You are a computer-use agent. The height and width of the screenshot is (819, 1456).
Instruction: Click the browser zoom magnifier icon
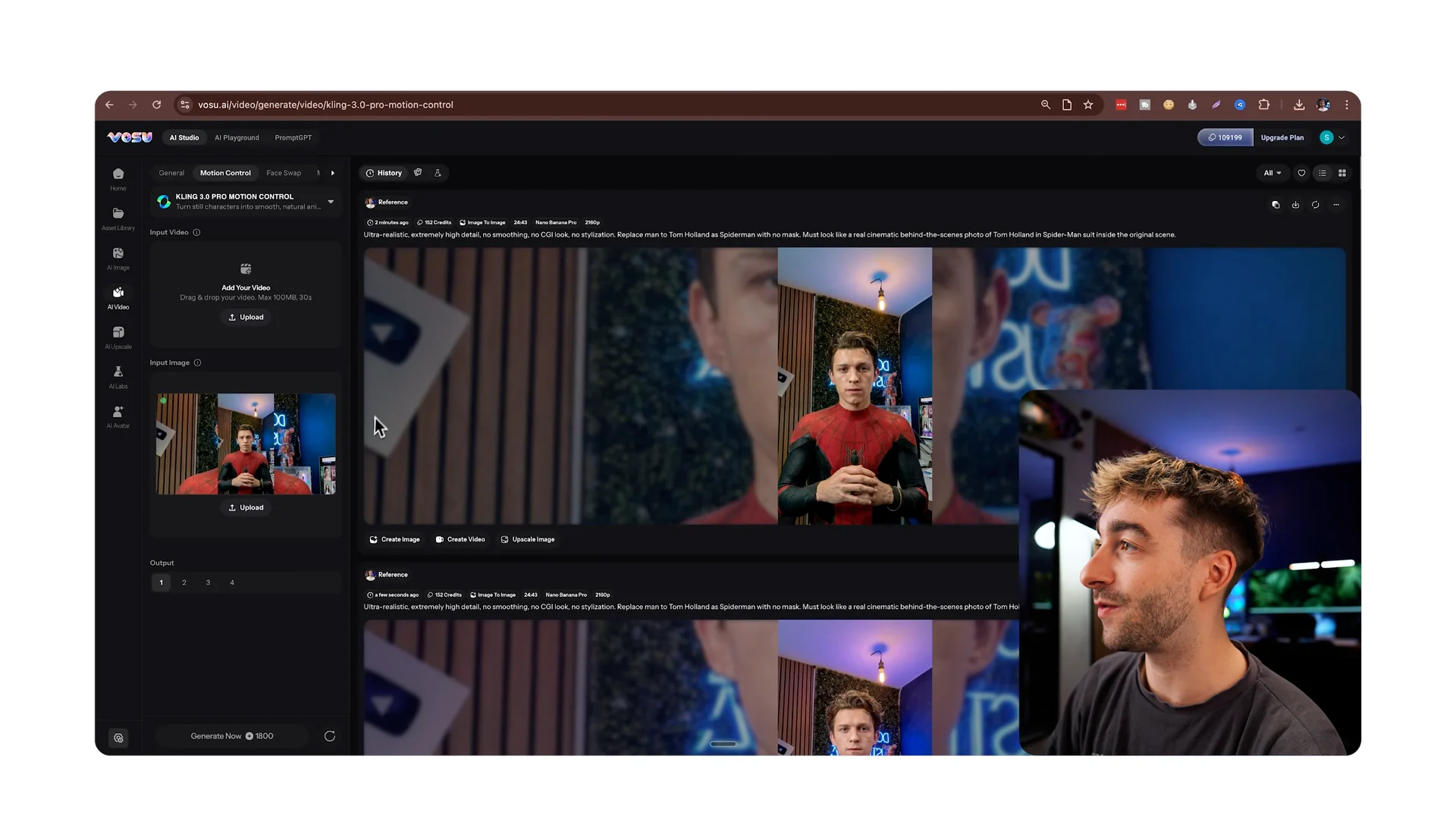point(1046,105)
